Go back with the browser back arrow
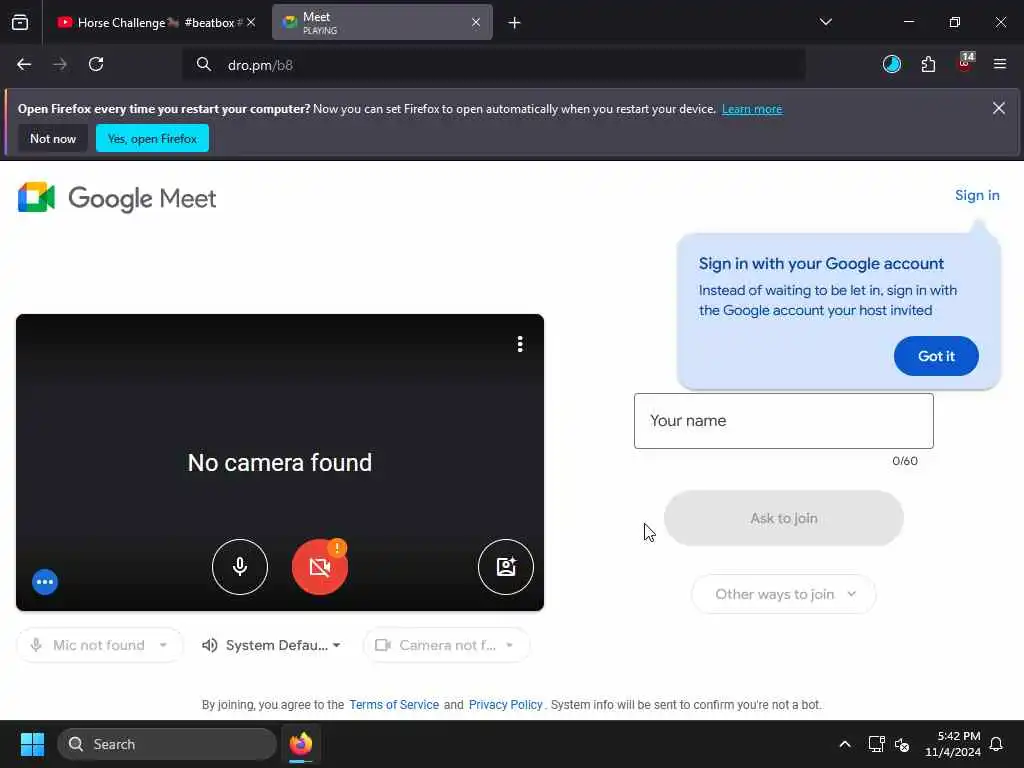The width and height of the screenshot is (1024, 768). coord(24,64)
